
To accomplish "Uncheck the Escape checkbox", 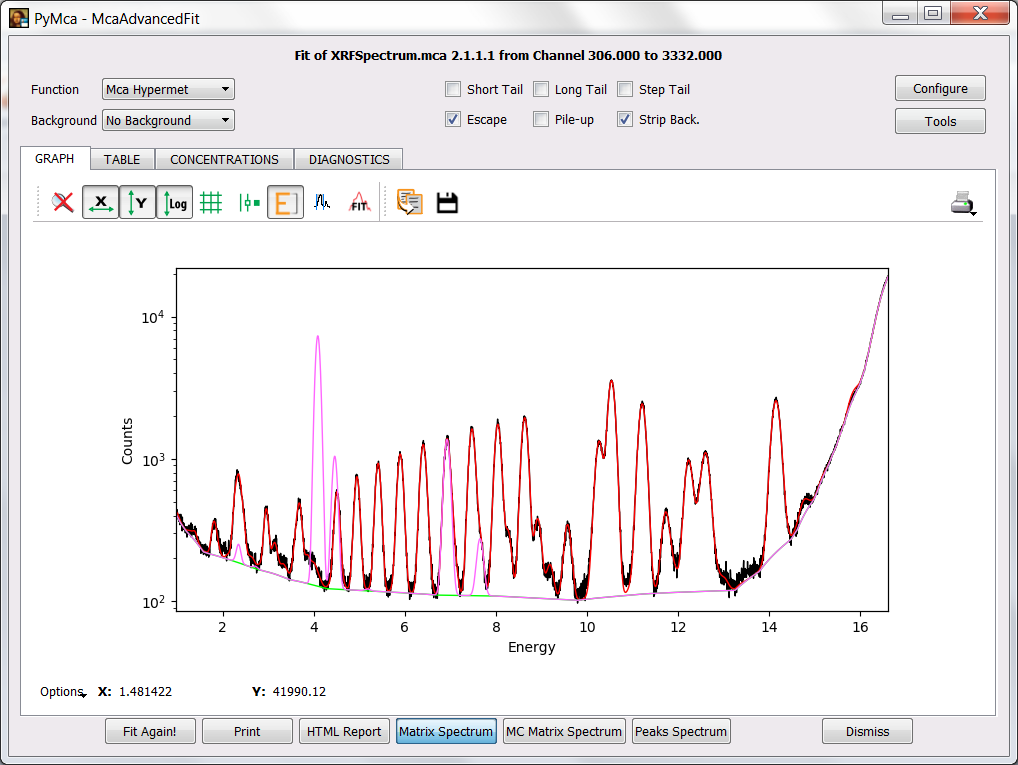I will [453, 120].
